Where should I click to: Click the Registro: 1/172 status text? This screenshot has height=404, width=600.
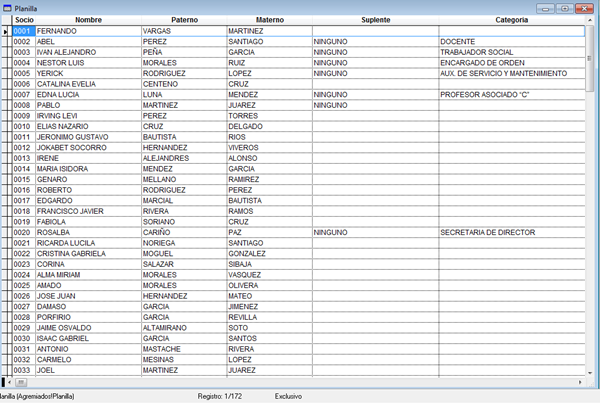click(220, 396)
